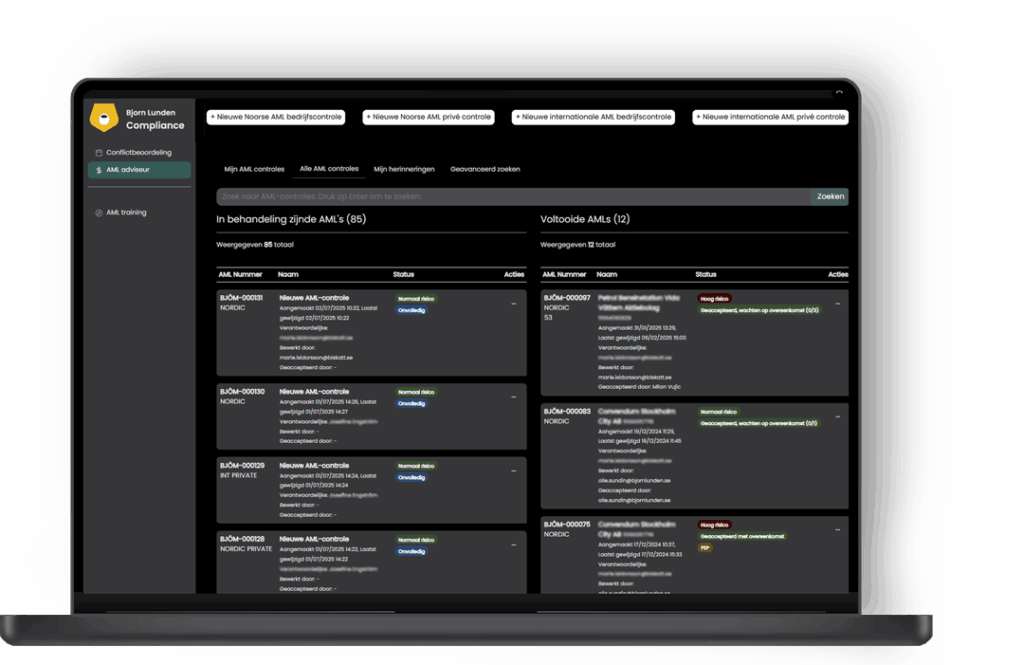The width and height of the screenshot is (1024, 665).
Task: Open the Mijn herinneringen tab
Action: pos(404,169)
